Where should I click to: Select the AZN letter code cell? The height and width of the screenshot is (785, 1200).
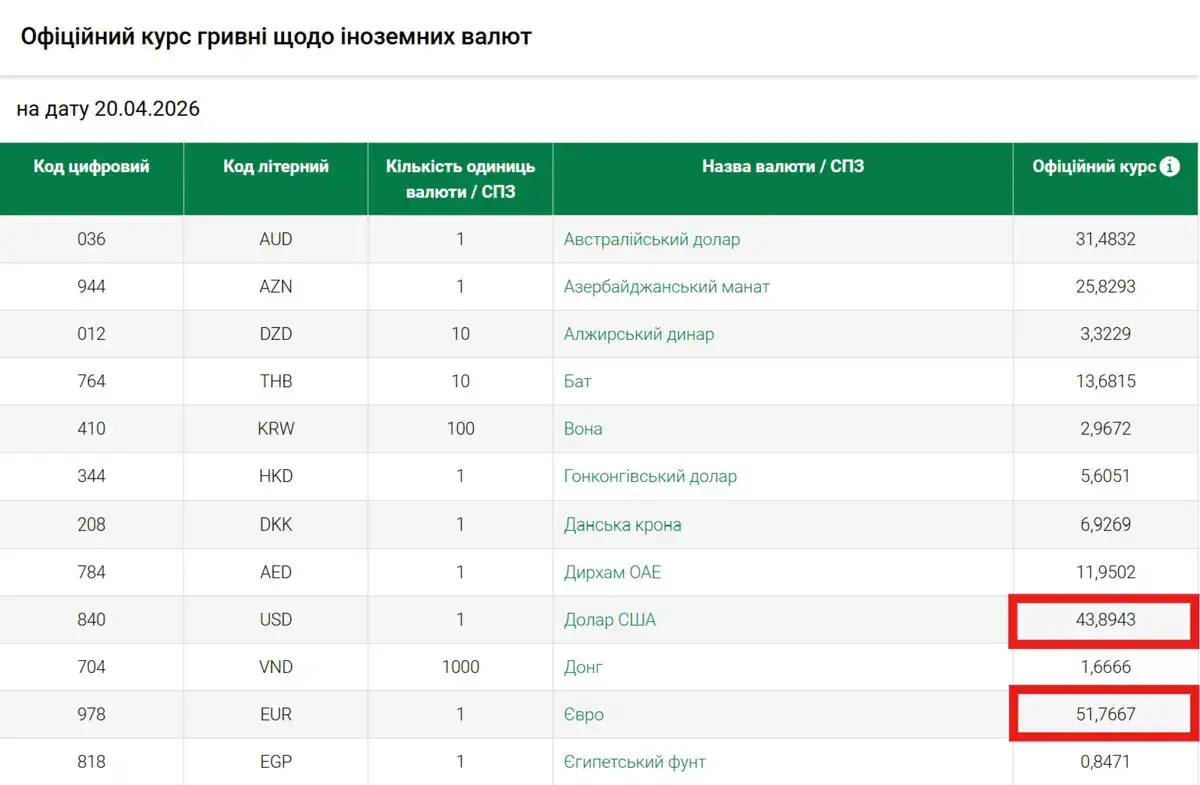click(x=276, y=287)
